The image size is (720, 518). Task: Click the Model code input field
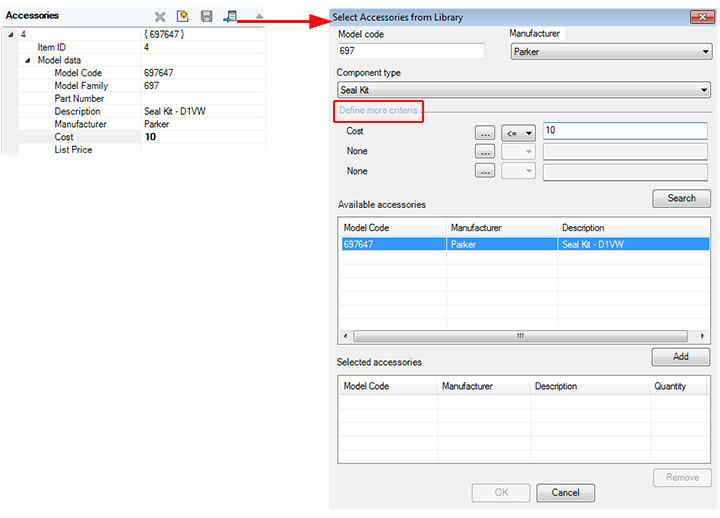[x=411, y=51]
